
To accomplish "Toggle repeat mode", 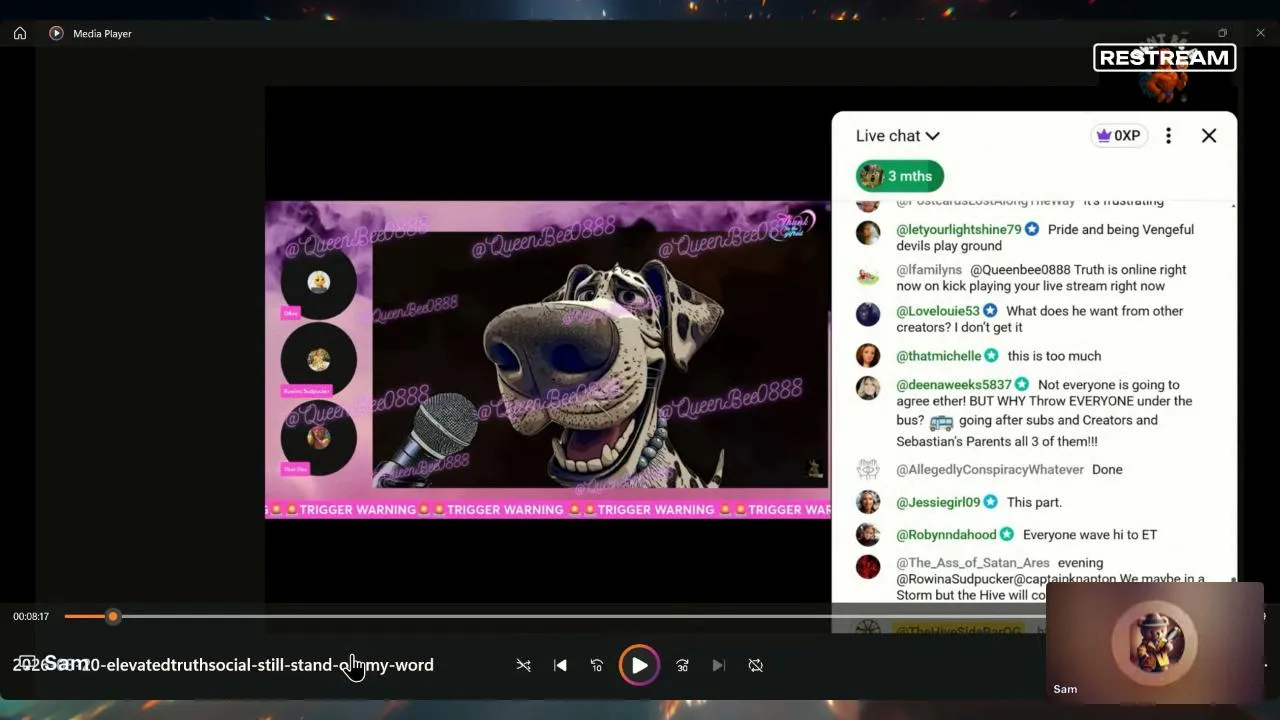I will (x=756, y=665).
